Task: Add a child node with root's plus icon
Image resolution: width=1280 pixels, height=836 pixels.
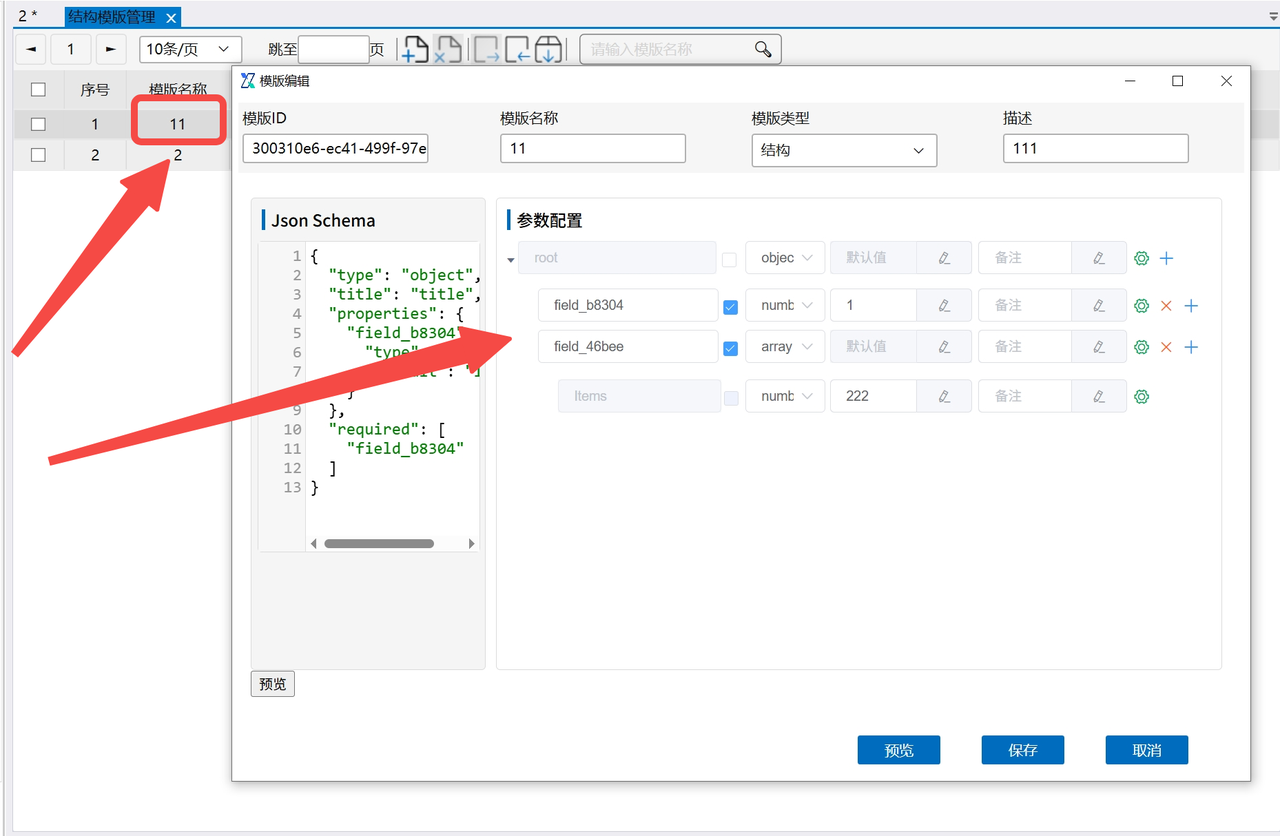Action: 1166,258
